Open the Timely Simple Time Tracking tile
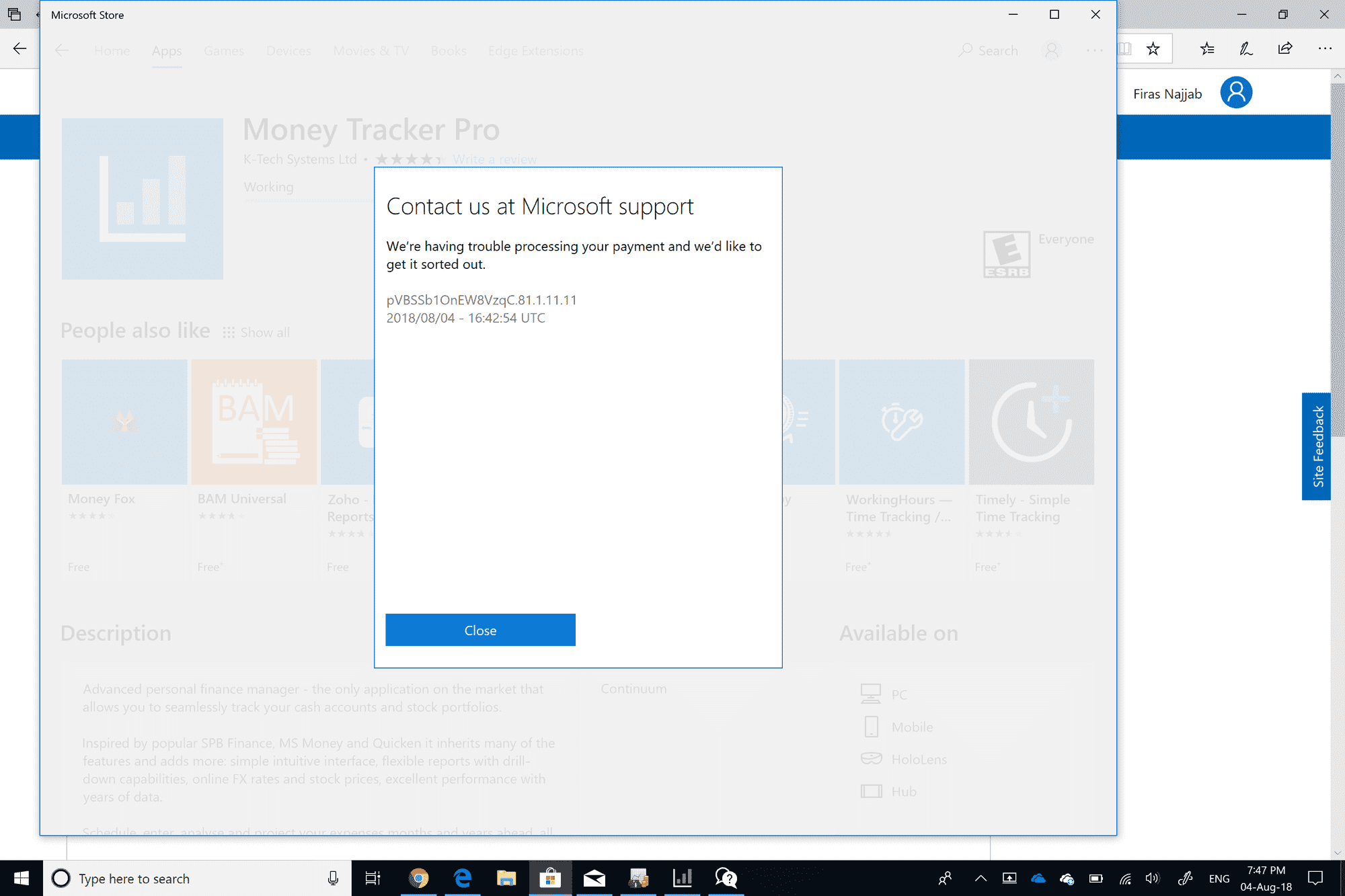This screenshot has height=896, width=1345. (x=1032, y=469)
